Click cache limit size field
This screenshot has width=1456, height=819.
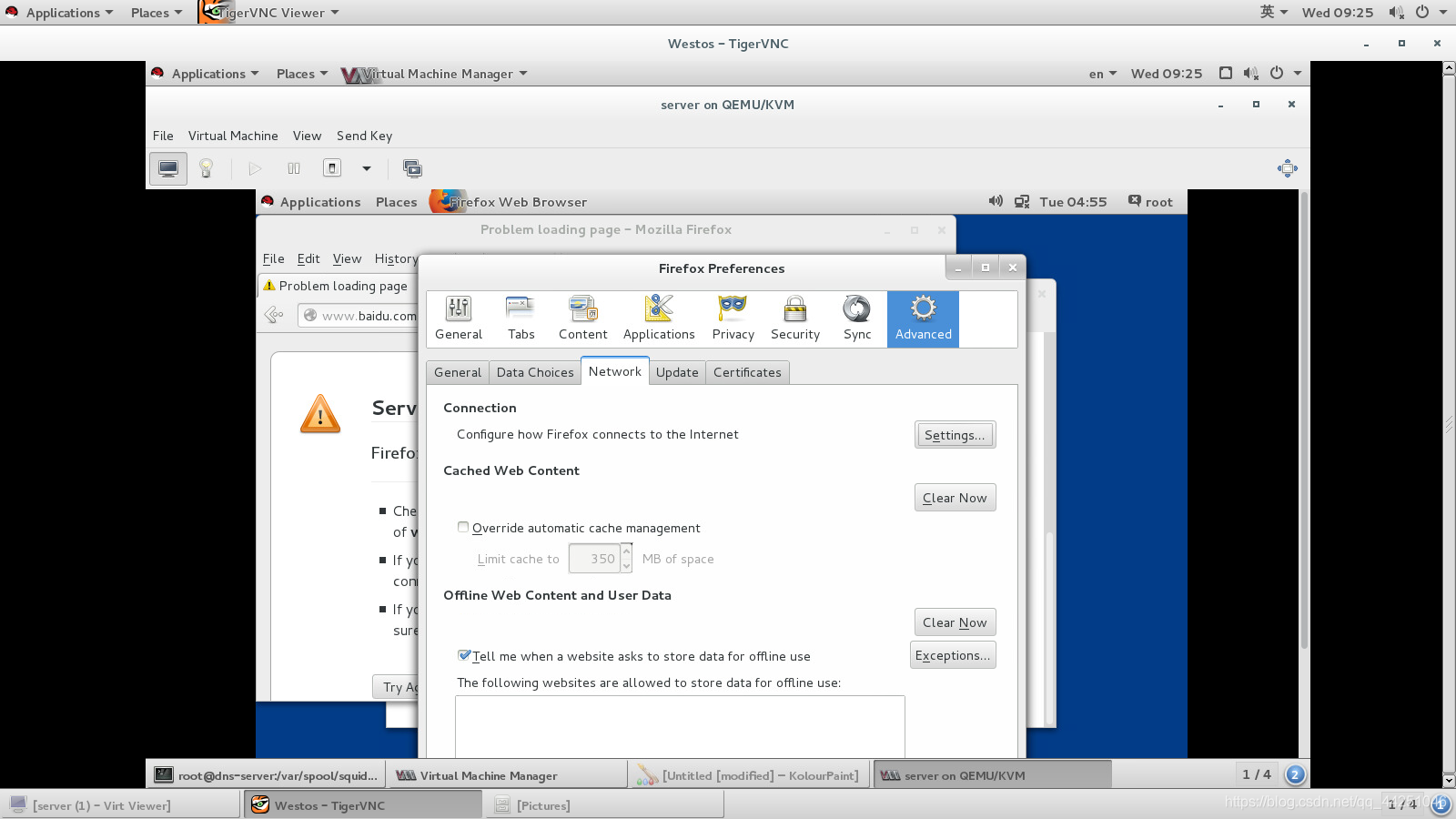point(594,559)
